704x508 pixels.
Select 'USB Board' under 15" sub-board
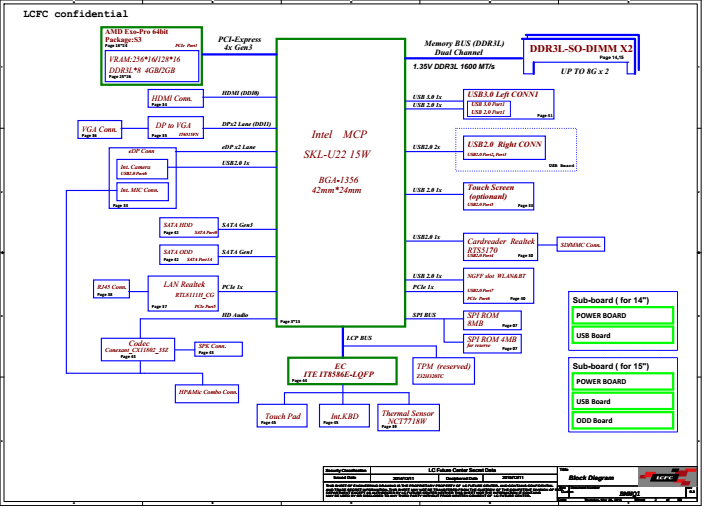(x=623, y=402)
